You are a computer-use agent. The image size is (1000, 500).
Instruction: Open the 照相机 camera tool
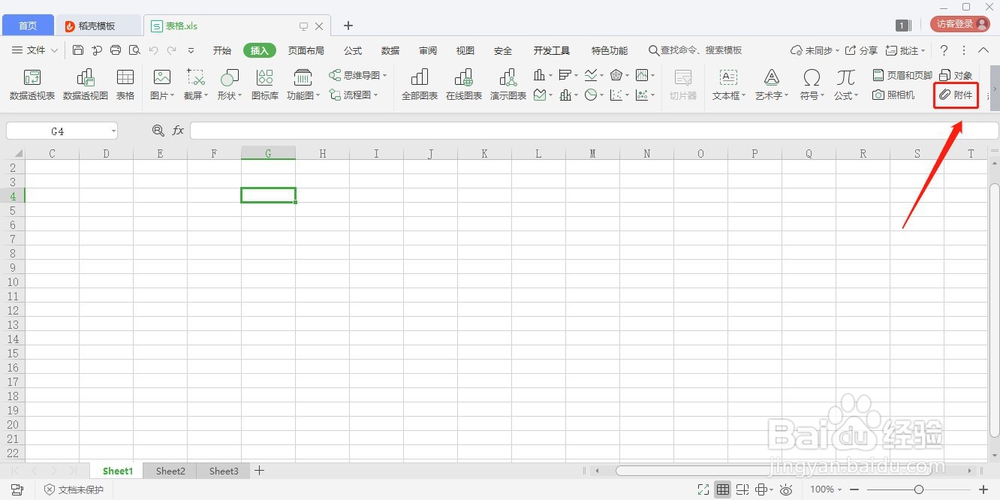click(x=893, y=94)
